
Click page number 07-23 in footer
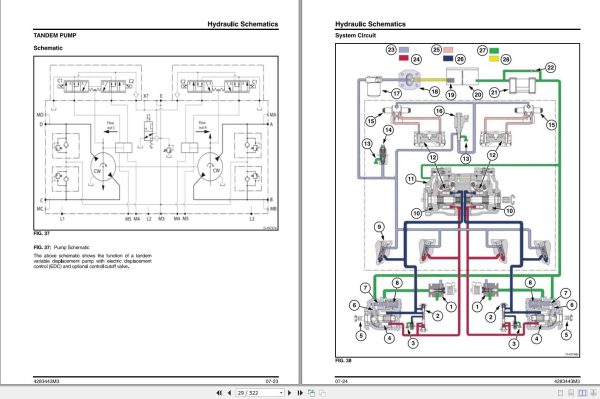point(272,381)
